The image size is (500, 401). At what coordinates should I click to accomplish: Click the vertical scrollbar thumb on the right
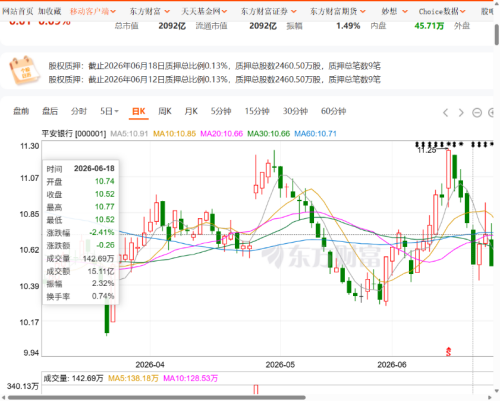click(497, 34)
